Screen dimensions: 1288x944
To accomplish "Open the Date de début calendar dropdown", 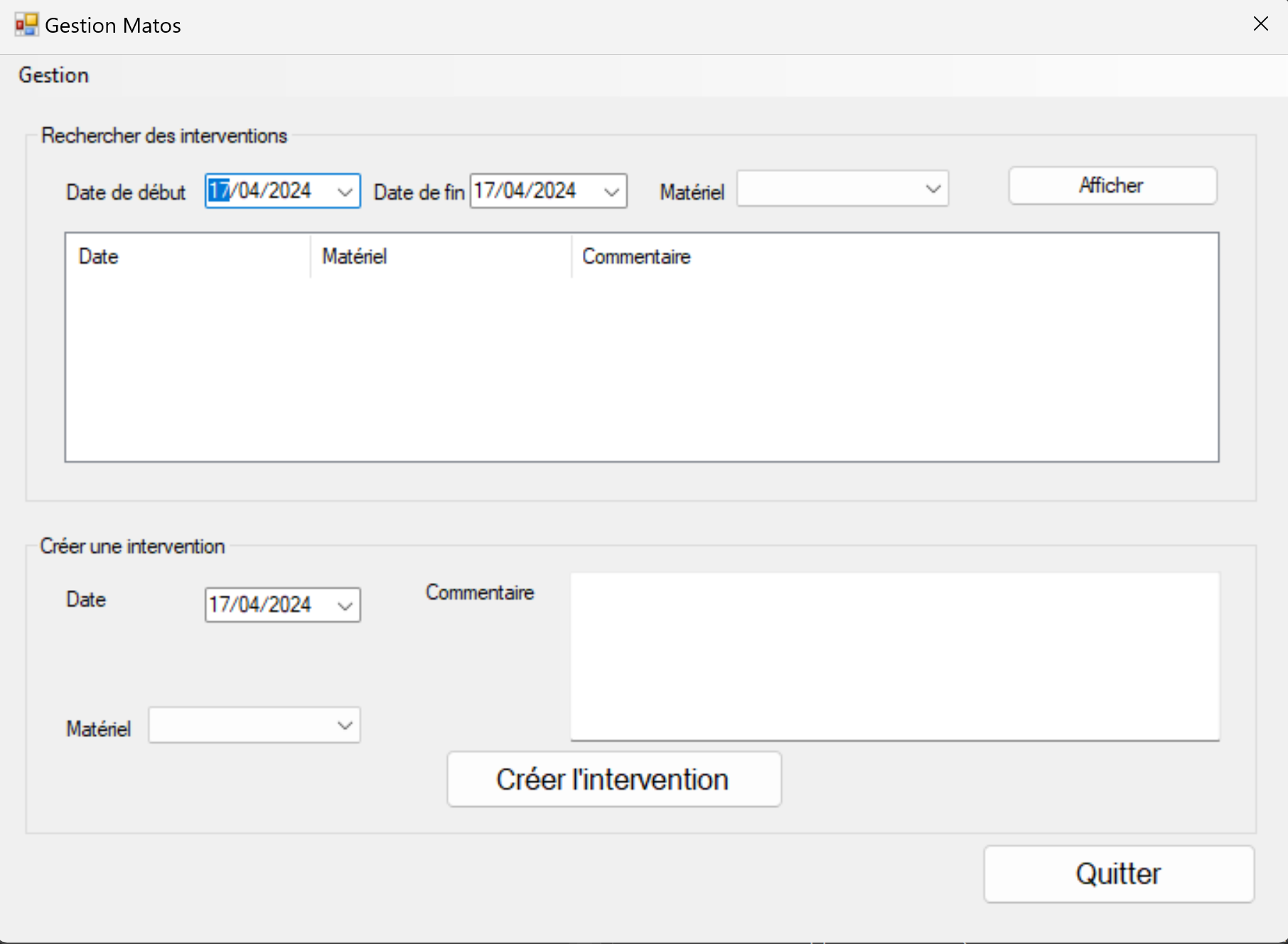I will click(x=345, y=191).
